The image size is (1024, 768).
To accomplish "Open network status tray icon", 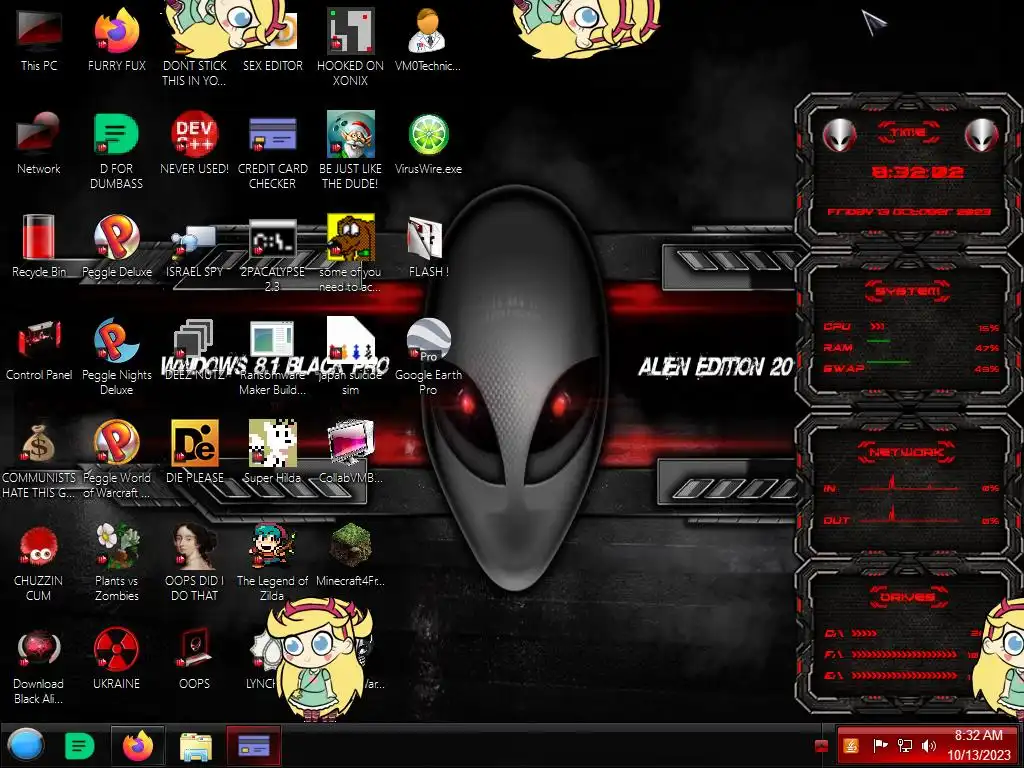I will point(904,745).
